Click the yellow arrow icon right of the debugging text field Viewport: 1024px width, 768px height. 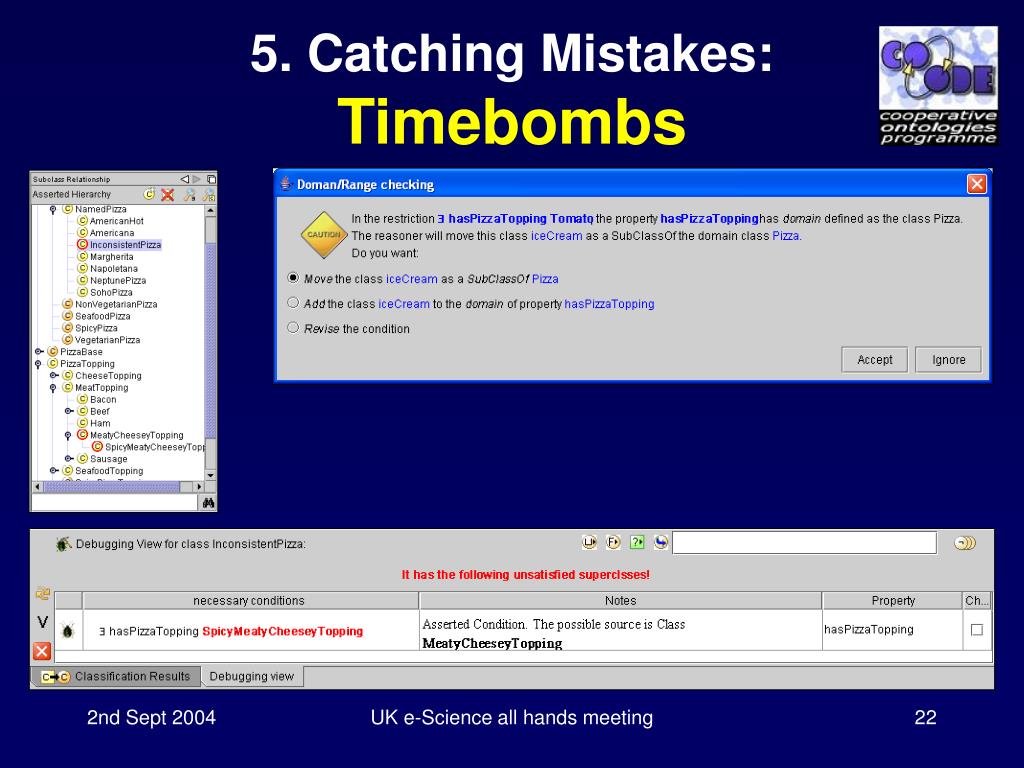965,543
